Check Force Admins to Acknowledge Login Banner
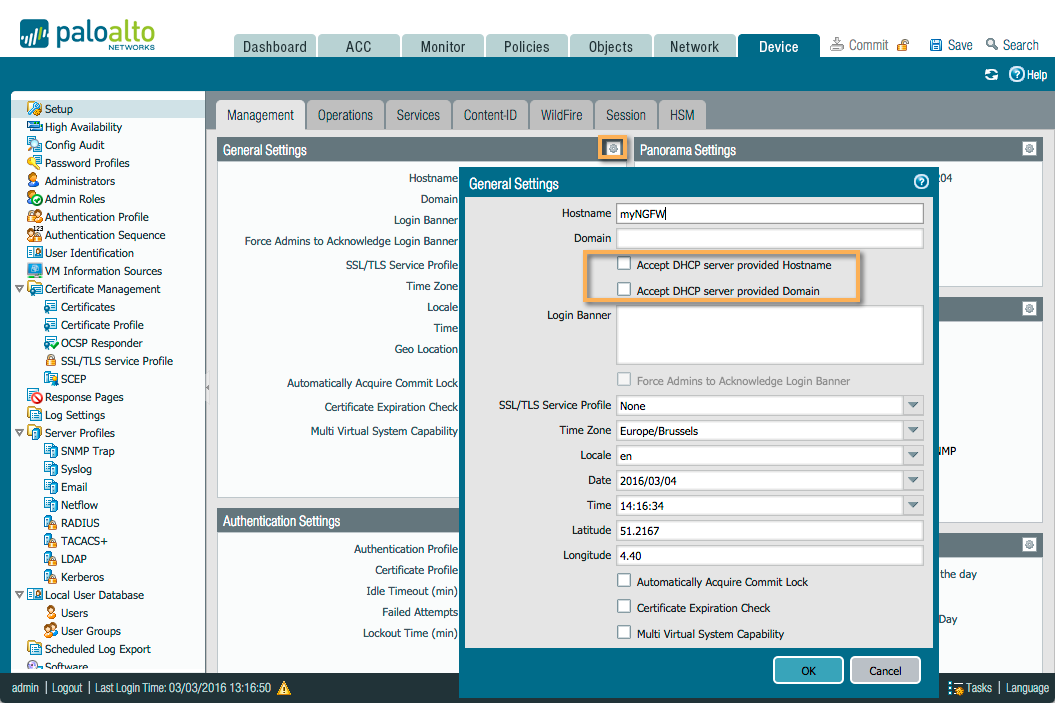 point(624,379)
